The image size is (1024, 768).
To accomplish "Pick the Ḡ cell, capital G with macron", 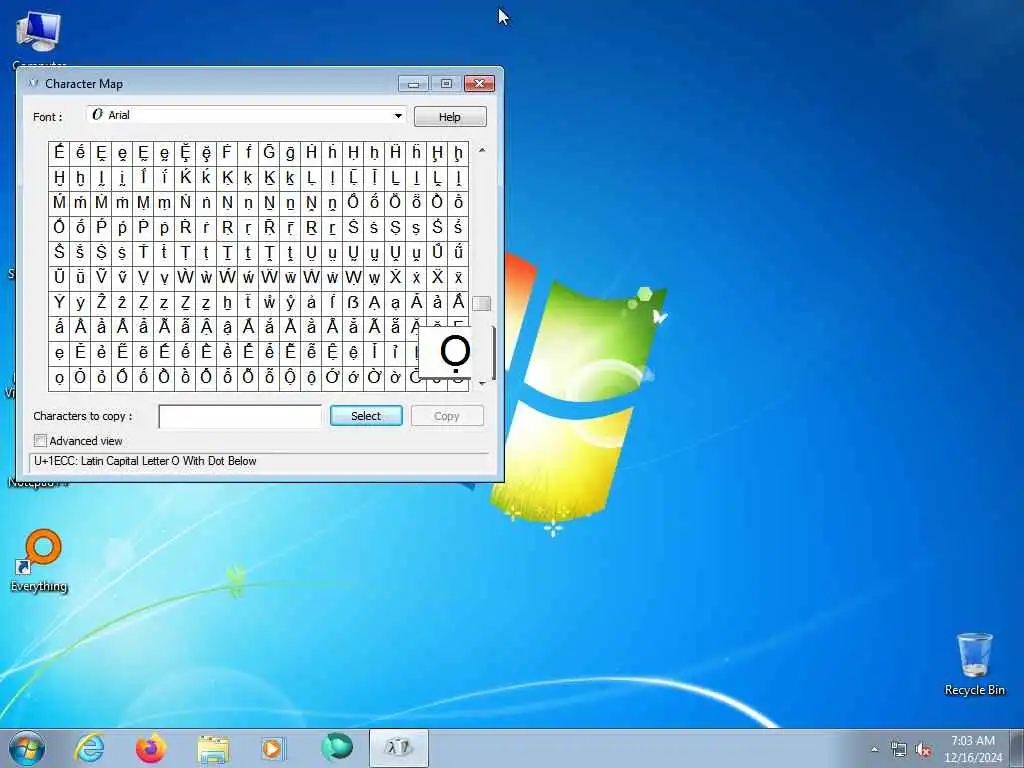I will click(x=269, y=153).
